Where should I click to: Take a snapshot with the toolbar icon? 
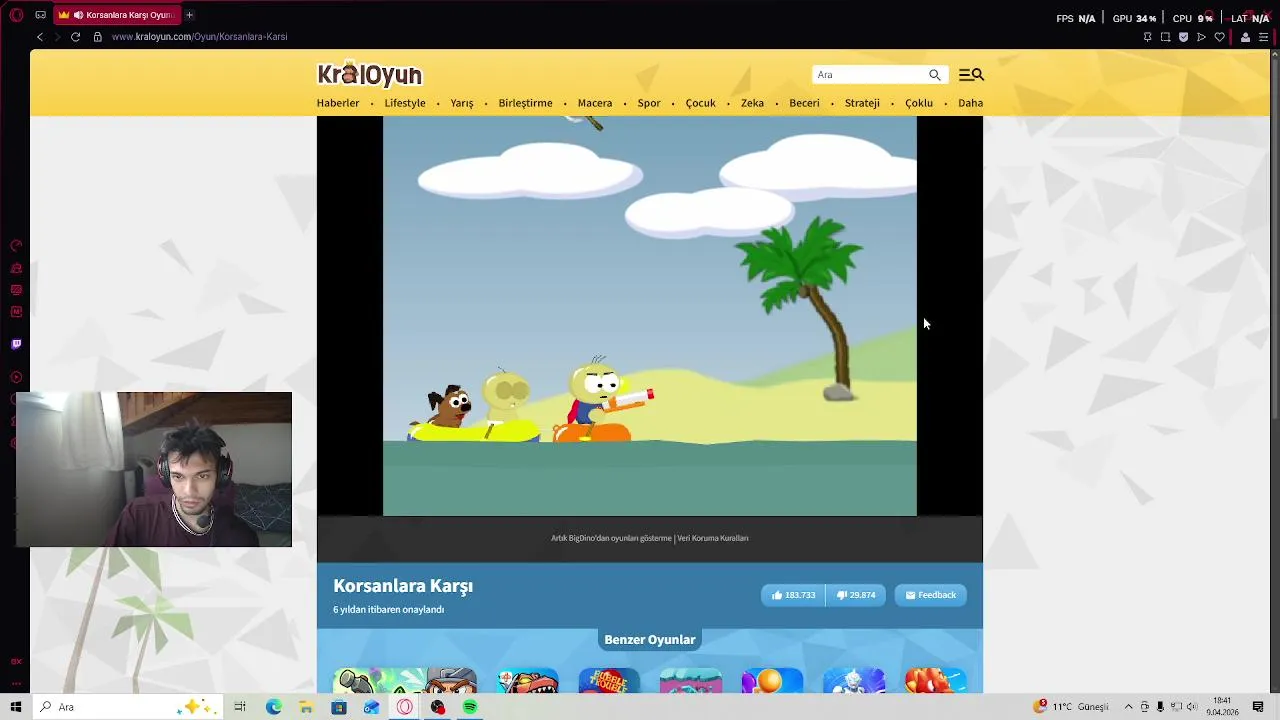(x=1165, y=37)
